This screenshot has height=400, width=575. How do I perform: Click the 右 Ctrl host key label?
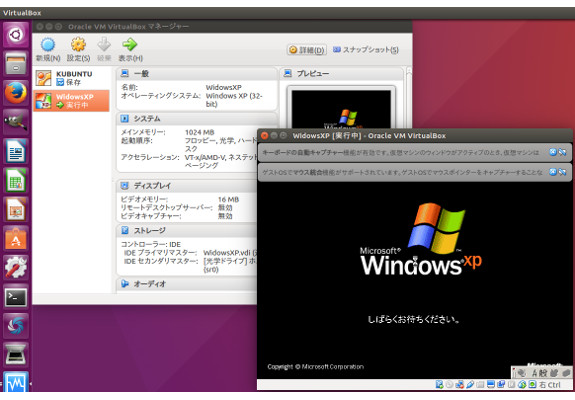[550, 385]
